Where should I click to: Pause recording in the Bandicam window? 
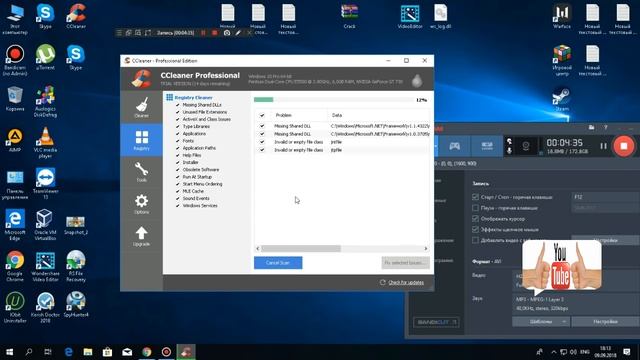point(603,146)
